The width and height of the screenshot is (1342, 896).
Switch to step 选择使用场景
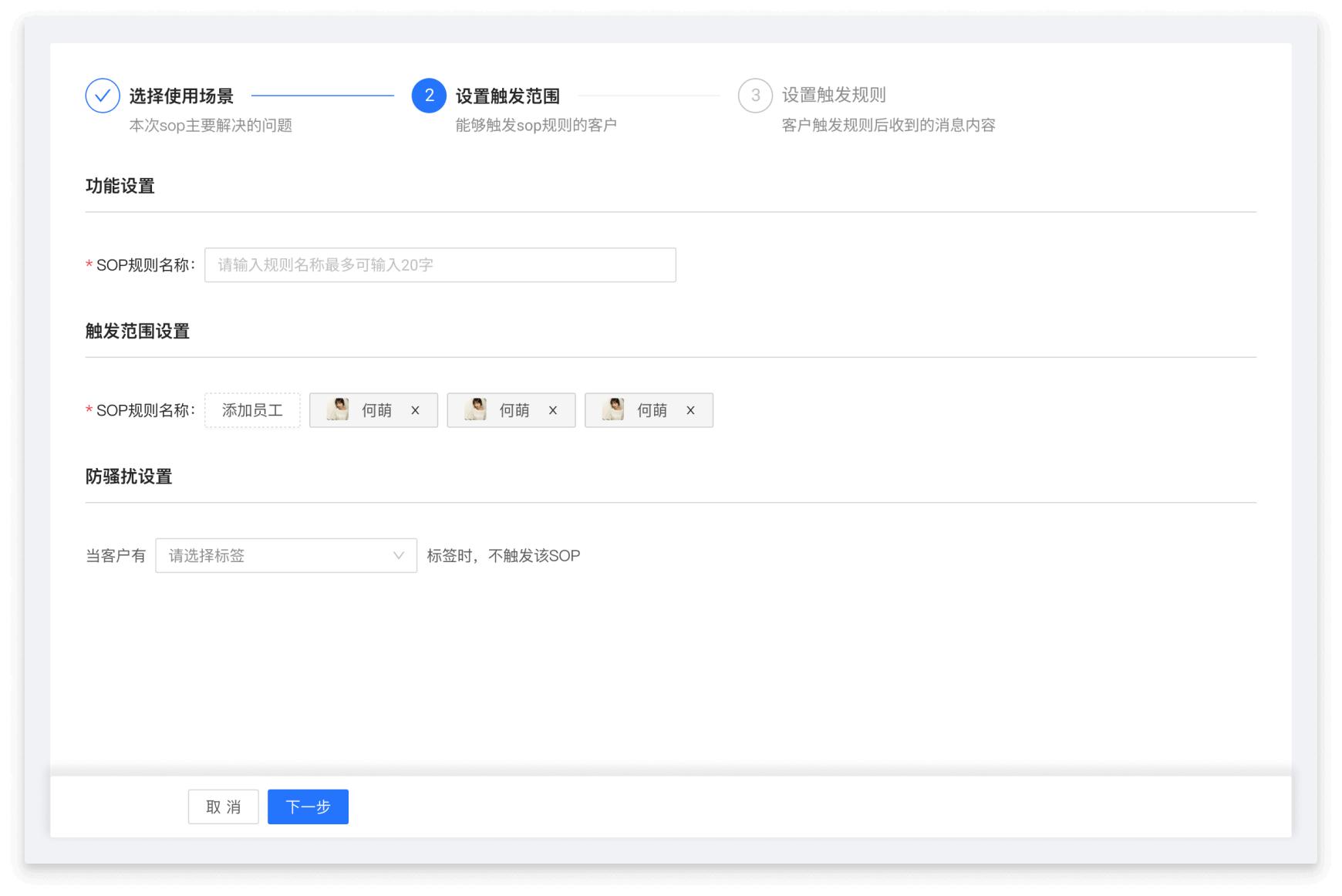pyautogui.click(x=183, y=96)
